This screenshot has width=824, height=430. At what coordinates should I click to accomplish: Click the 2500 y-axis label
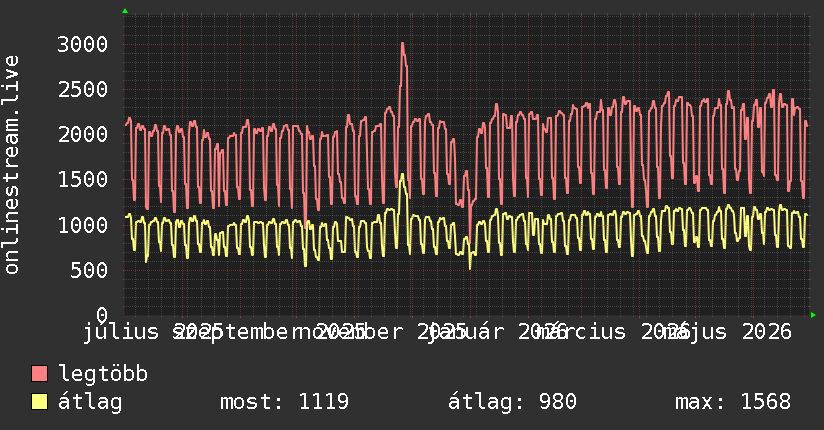coord(83,90)
